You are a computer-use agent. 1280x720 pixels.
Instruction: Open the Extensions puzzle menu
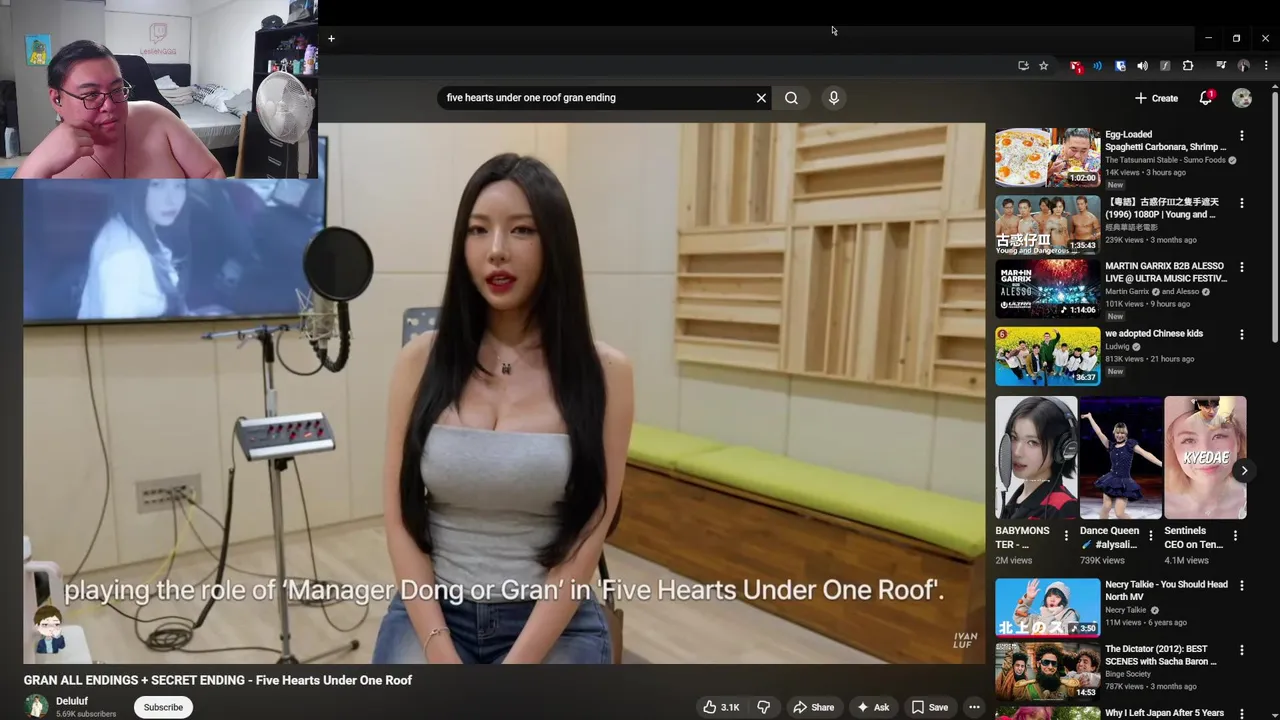click(1188, 66)
